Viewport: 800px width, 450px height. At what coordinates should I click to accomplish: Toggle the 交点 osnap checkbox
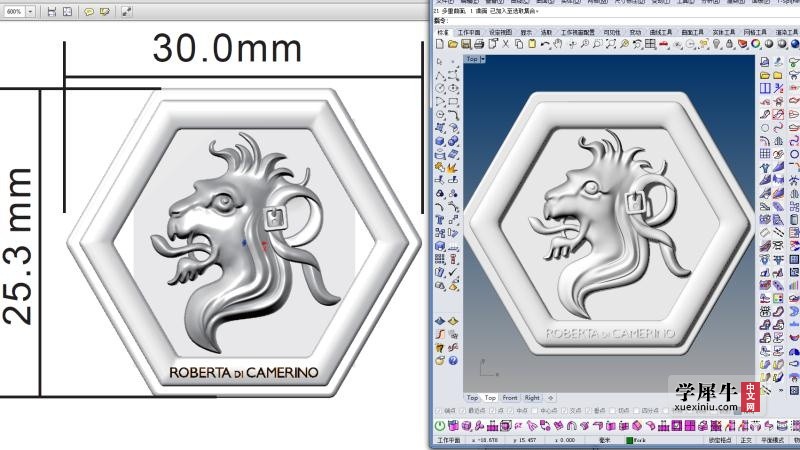[564, 411]
